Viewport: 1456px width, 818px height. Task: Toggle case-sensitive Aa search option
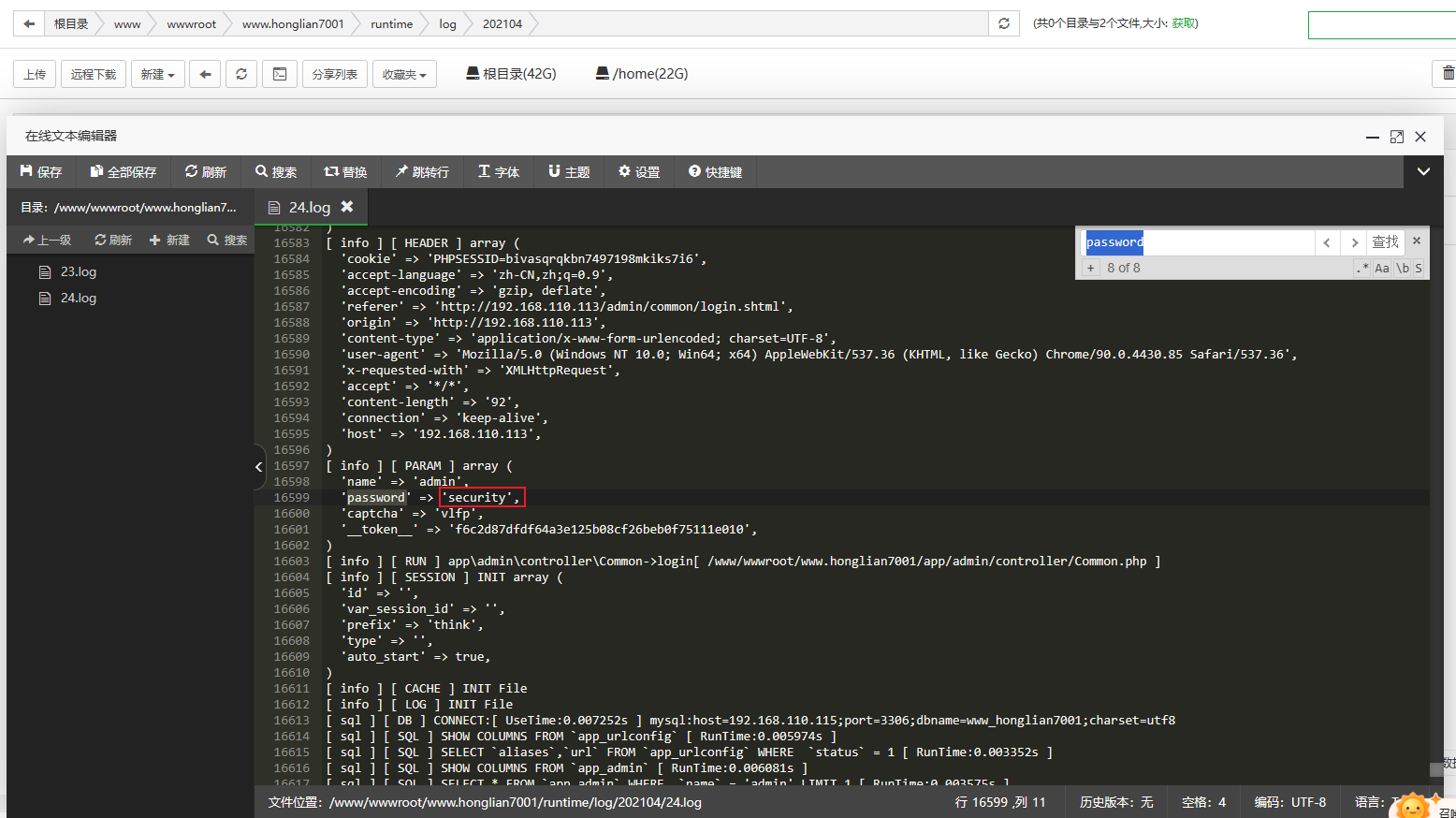point(1382,268)
